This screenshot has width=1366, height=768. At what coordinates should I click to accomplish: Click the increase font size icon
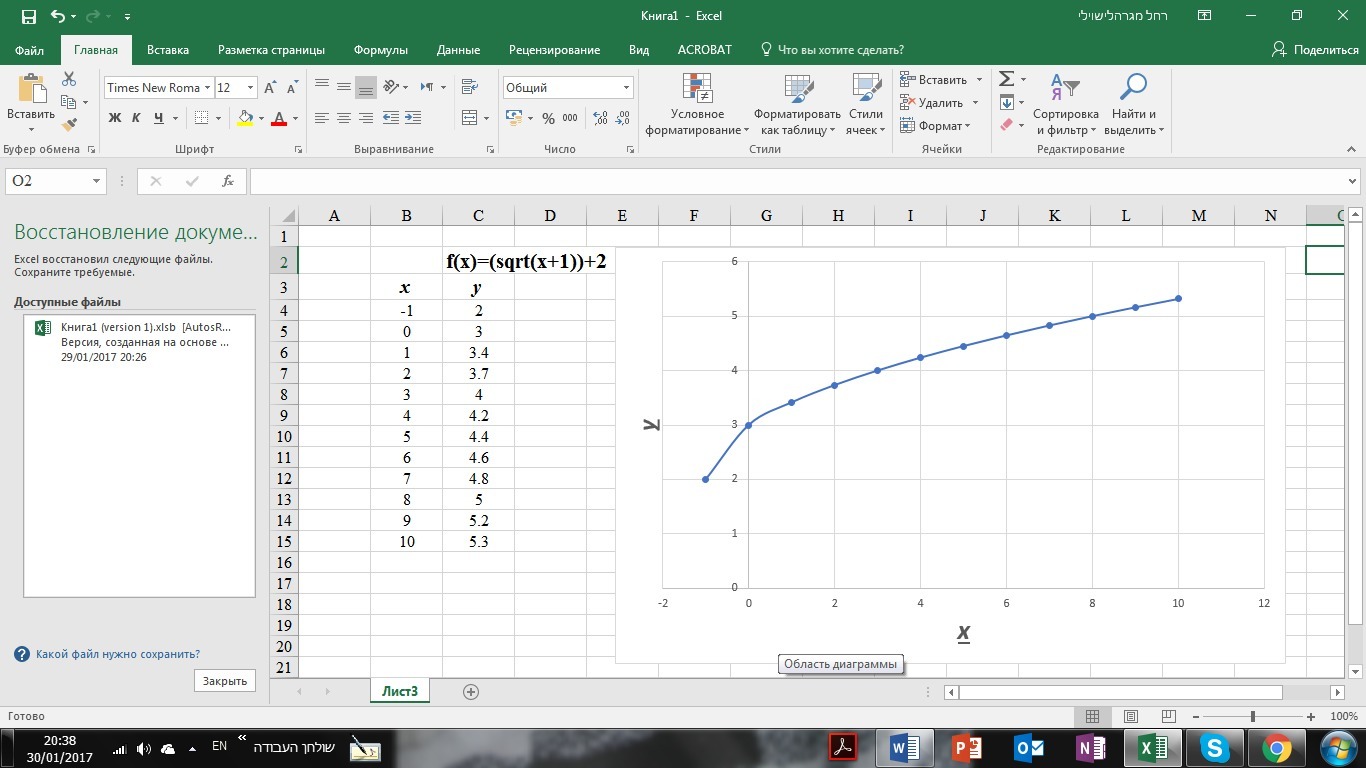270,88
